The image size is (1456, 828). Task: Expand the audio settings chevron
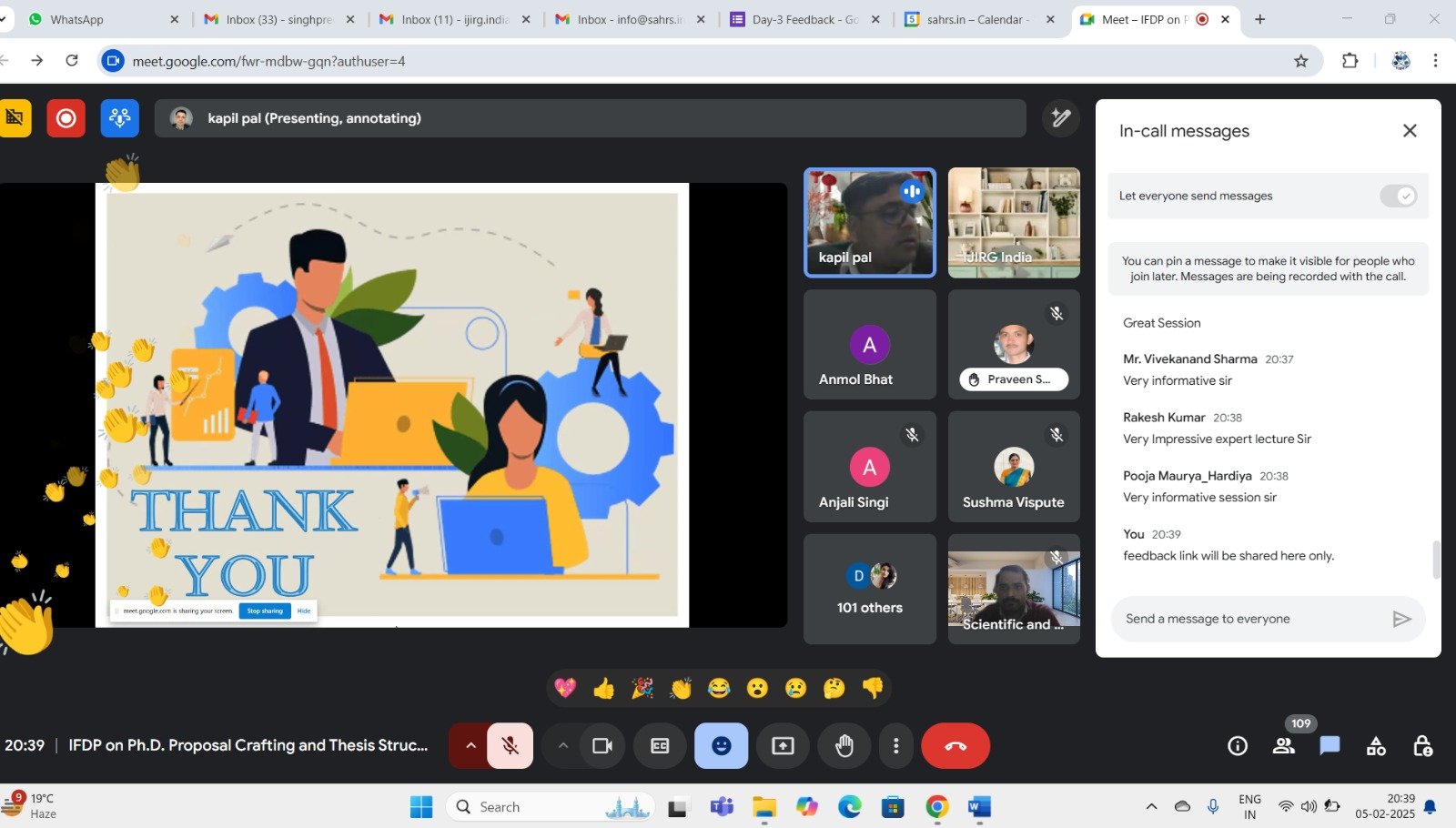tap(470, 746)
